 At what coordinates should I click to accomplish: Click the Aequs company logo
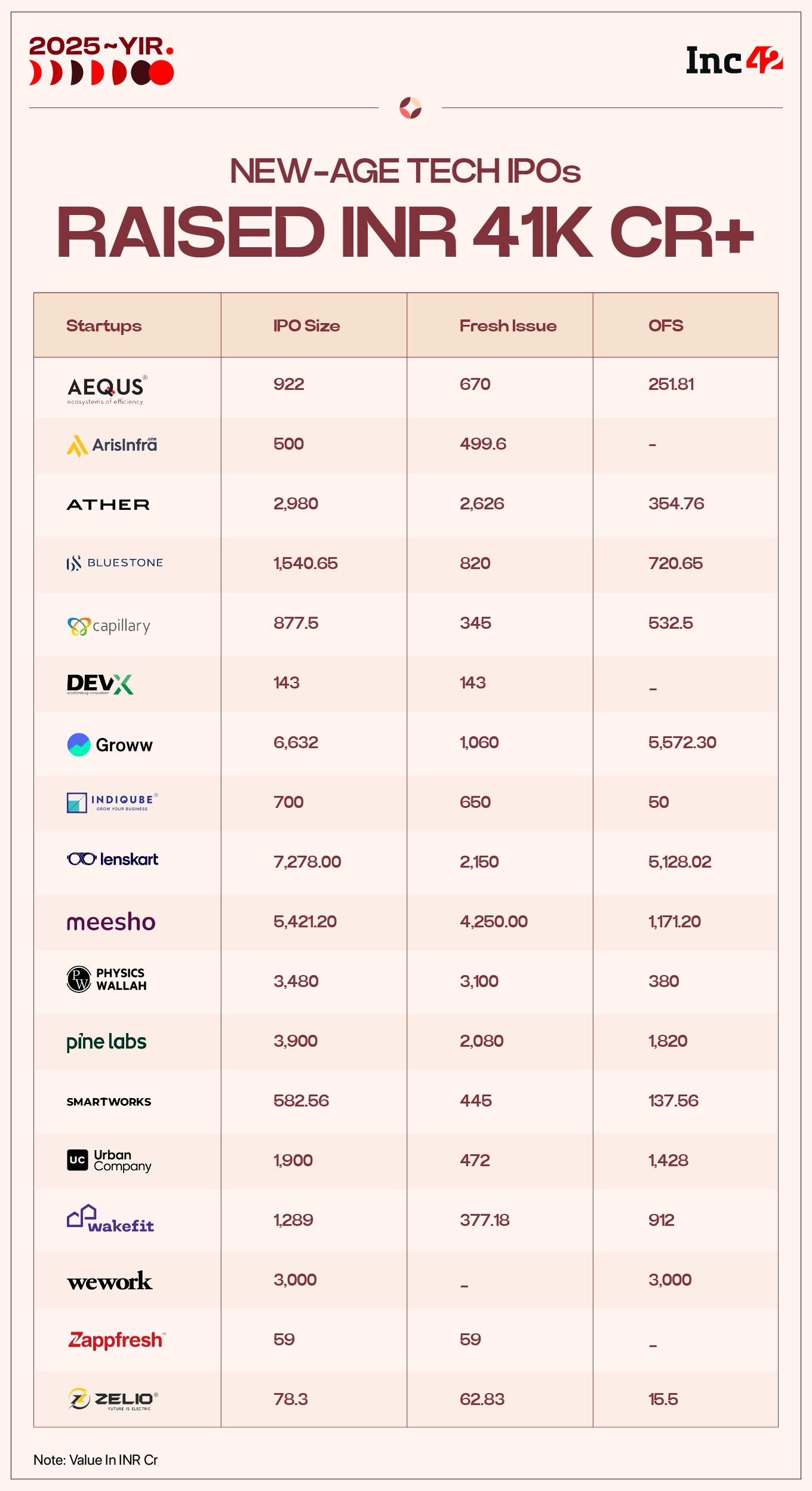(x=106, y=390)
